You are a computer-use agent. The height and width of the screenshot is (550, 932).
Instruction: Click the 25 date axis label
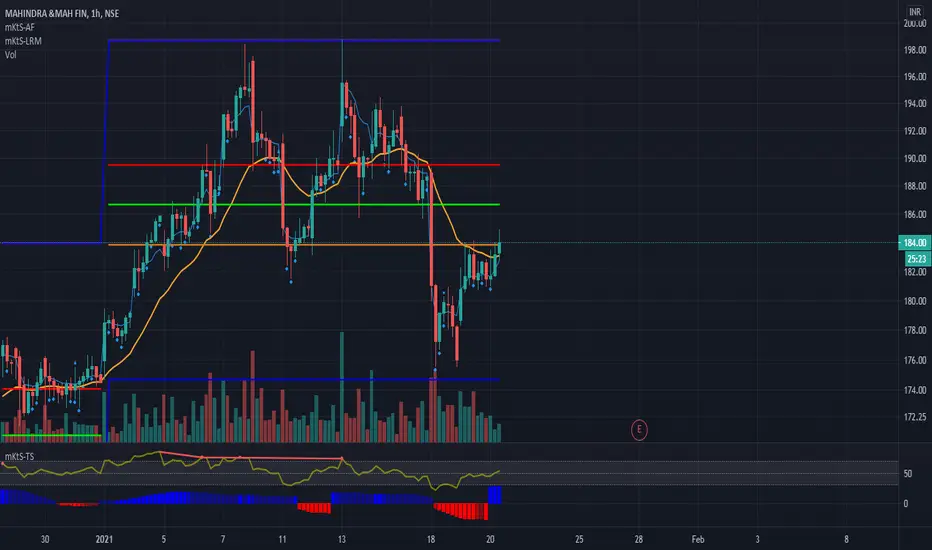click(x=580, y=539)
